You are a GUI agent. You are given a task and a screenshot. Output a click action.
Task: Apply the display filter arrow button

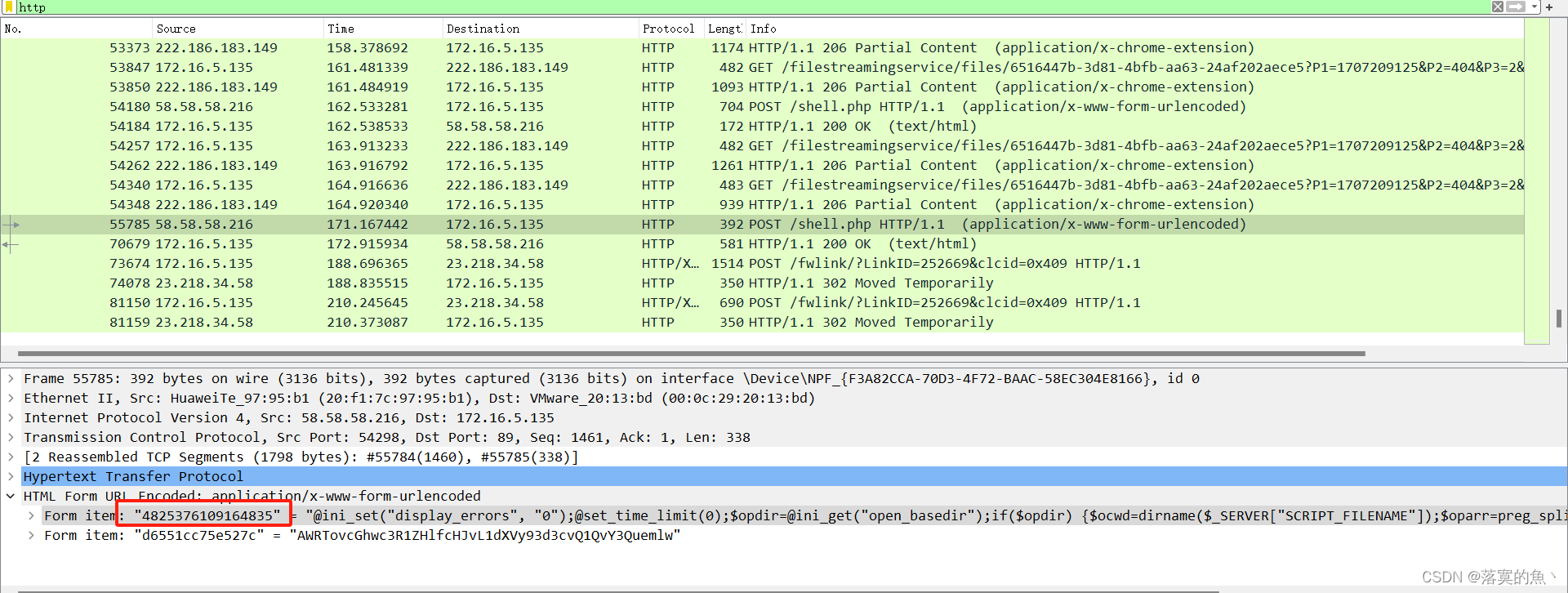[x=1515, y=7]
